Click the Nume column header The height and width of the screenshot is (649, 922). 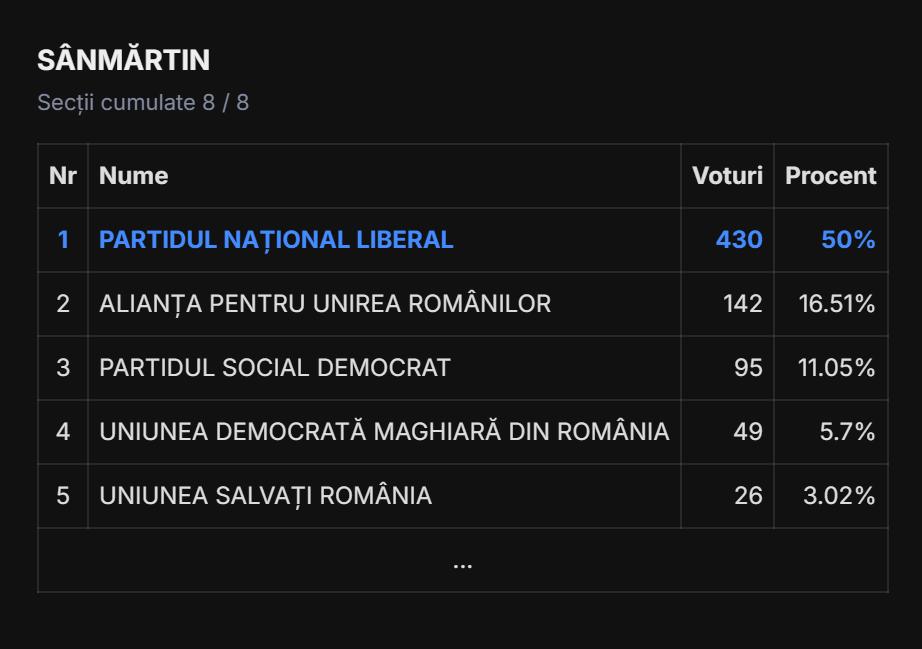point(134,176)
